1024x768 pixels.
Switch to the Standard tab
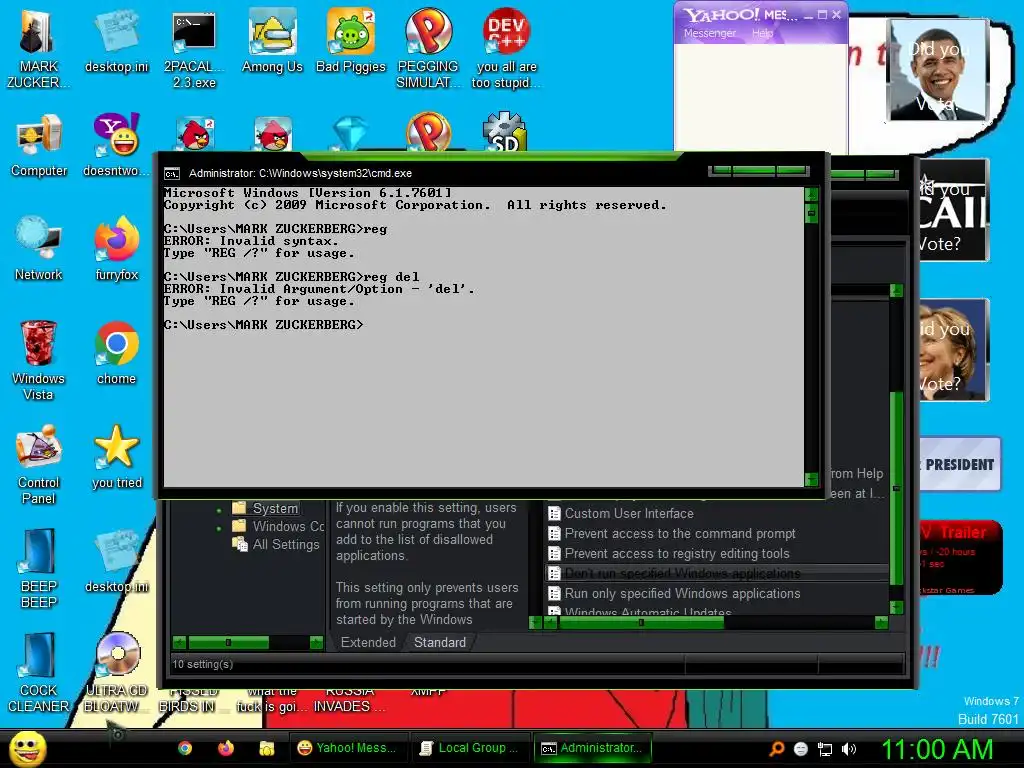440,643
